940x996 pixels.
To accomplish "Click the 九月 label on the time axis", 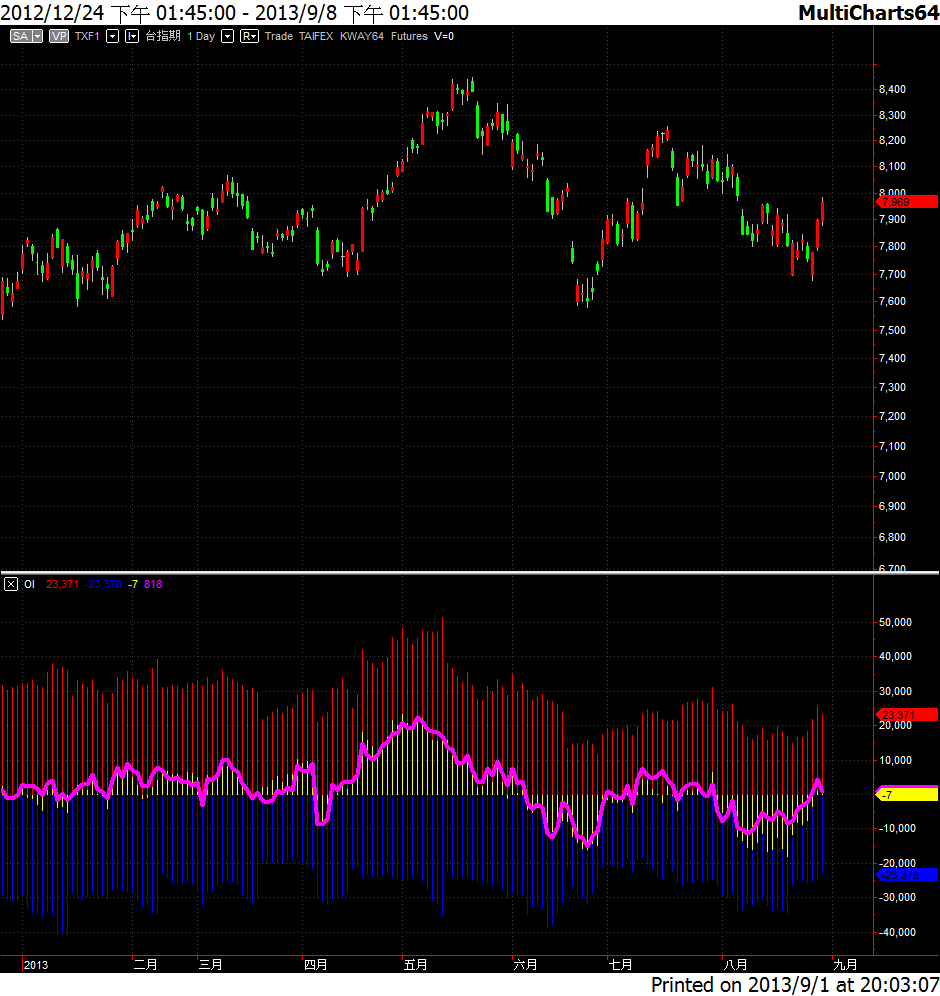I will click(845, 965).
